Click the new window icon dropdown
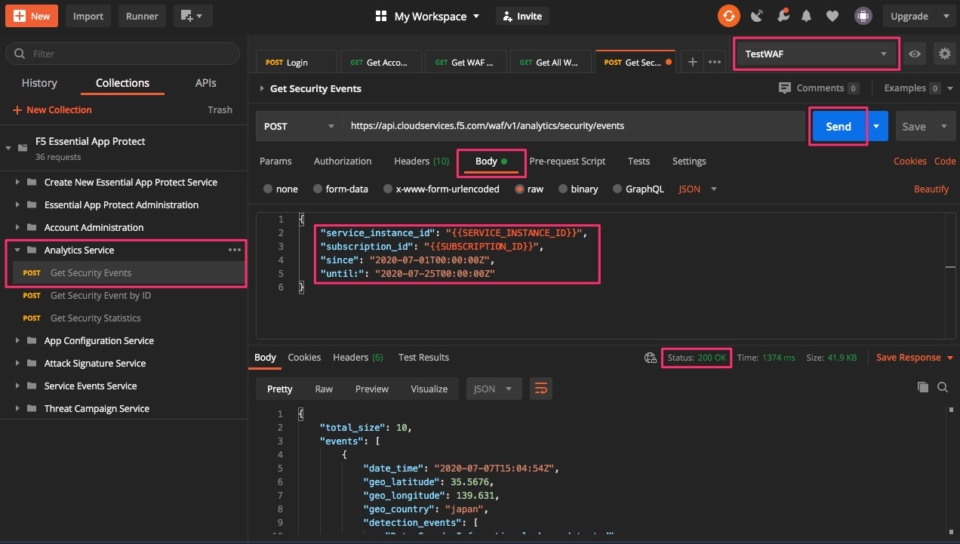Image resolution: width=960 pixels, height=544 pixels. coord(192,16)
